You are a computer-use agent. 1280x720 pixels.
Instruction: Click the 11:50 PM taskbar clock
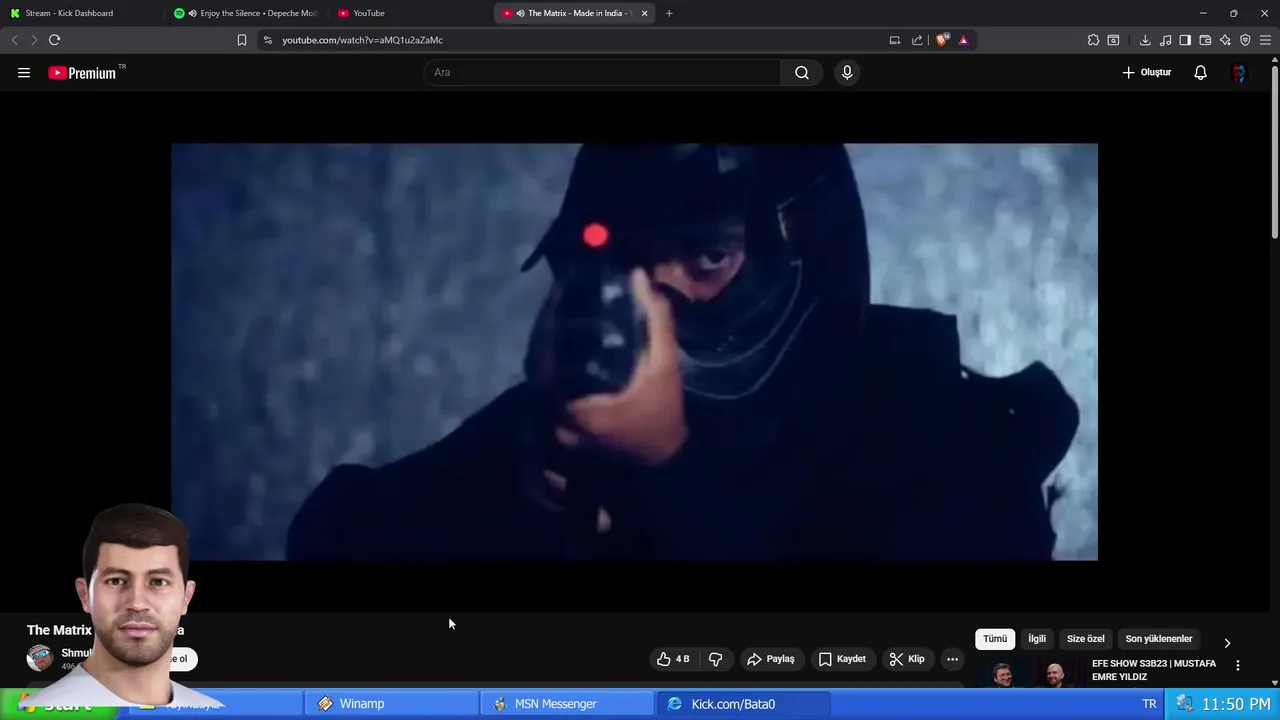click(1236, 704)
